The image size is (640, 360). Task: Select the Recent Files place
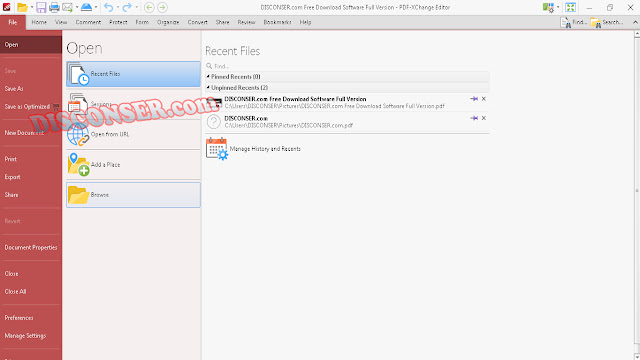tap(133, 74)
